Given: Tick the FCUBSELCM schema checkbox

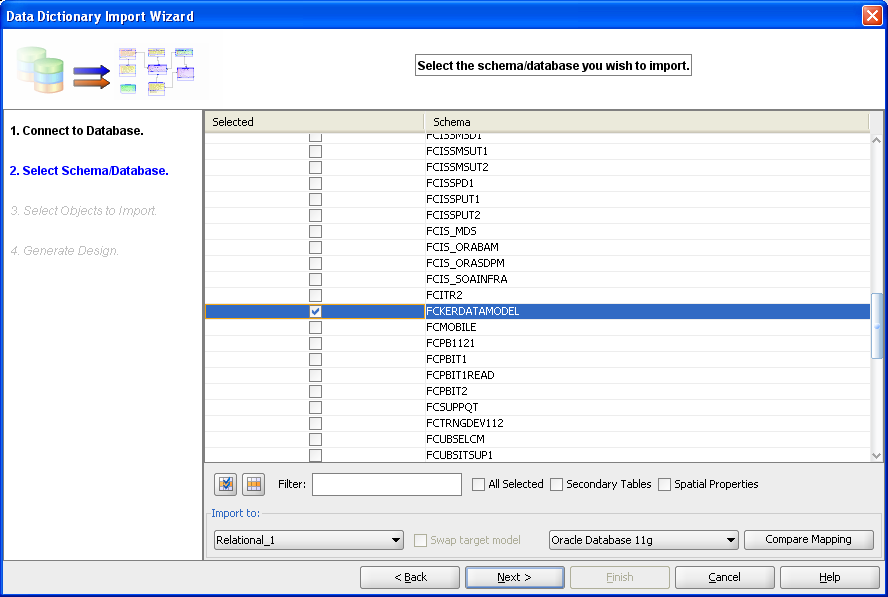Looking at the screenshot, I should [315, 440].
